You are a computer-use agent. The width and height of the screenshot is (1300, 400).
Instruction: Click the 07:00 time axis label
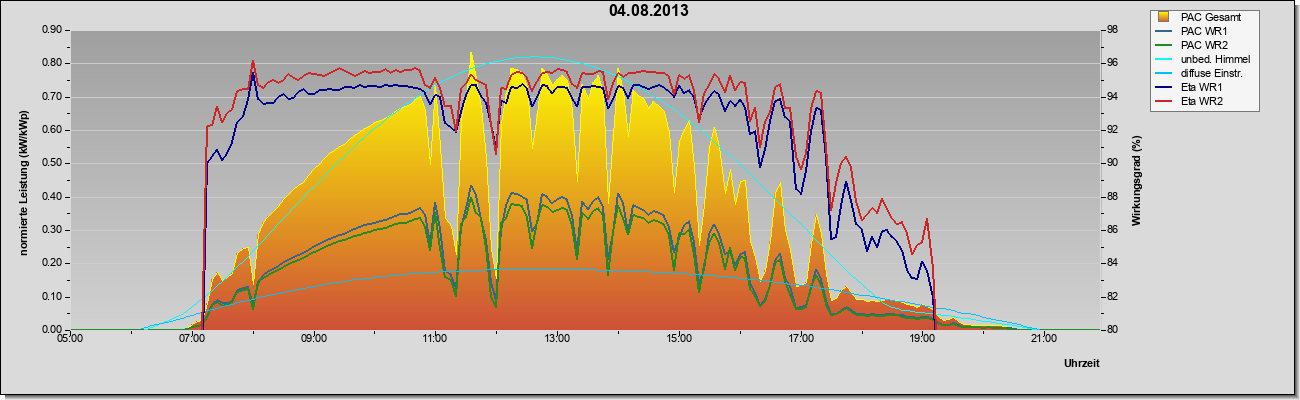(192, 340)
